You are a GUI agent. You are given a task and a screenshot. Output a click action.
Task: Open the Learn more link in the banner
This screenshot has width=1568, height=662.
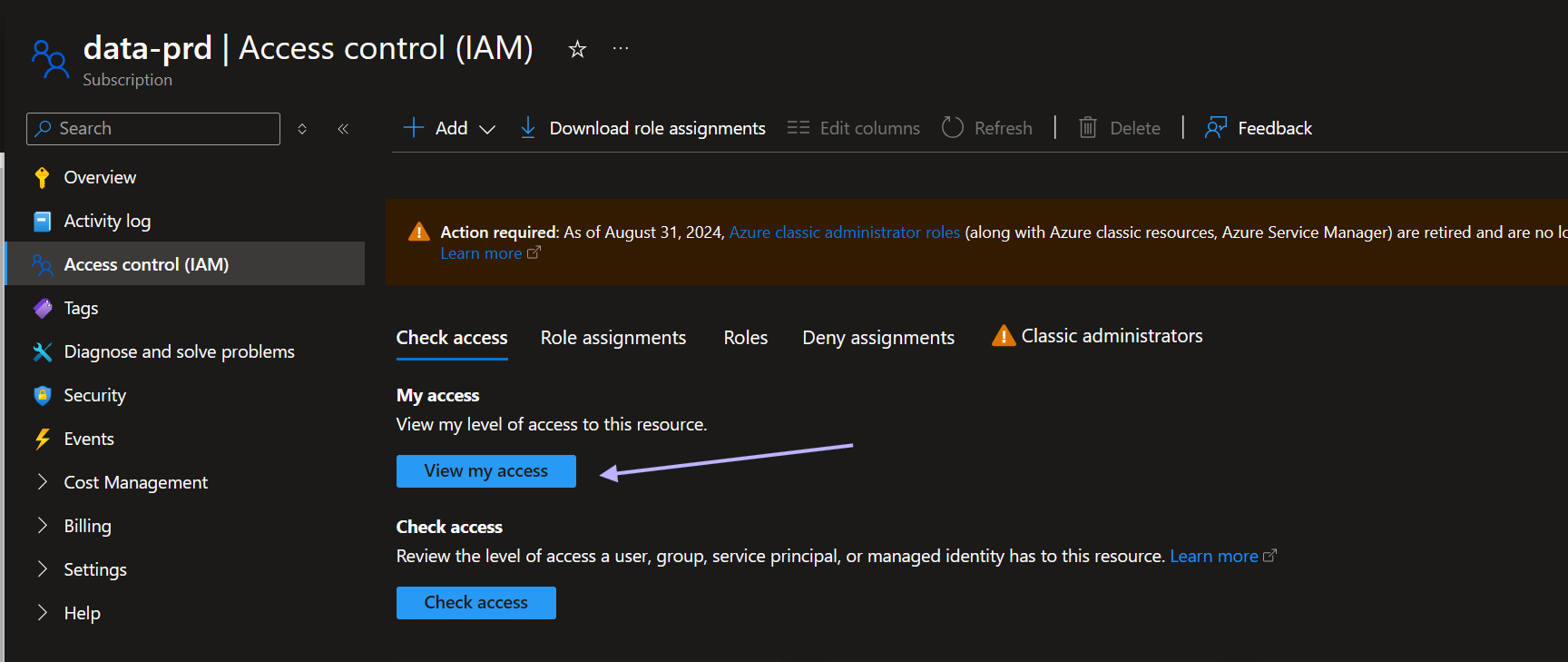[x=481, y=253]
